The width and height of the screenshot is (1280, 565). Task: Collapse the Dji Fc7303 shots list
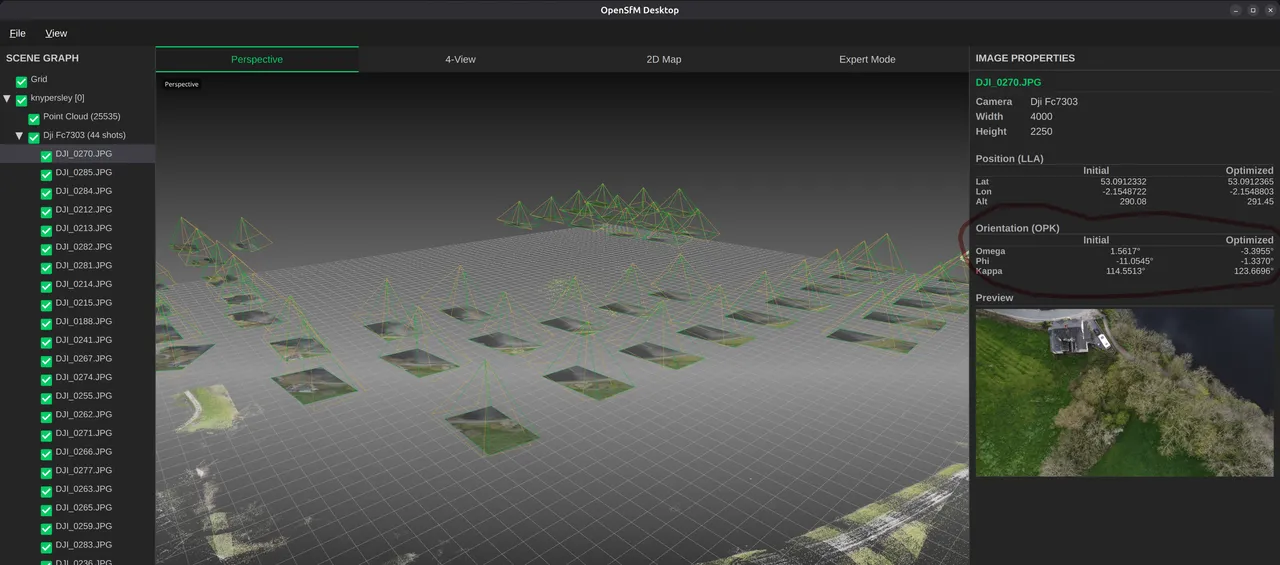[19, 136]
